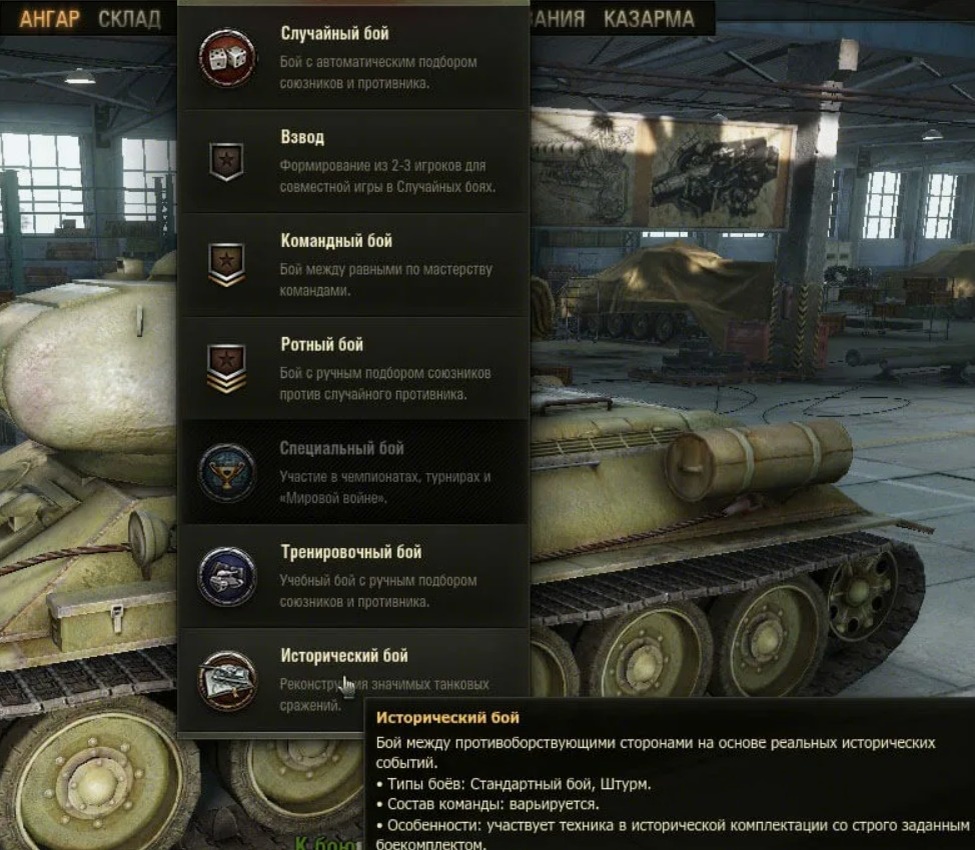Select the Специальный бой entry
This screenshot has width=975, height=850.
point(342,448)
